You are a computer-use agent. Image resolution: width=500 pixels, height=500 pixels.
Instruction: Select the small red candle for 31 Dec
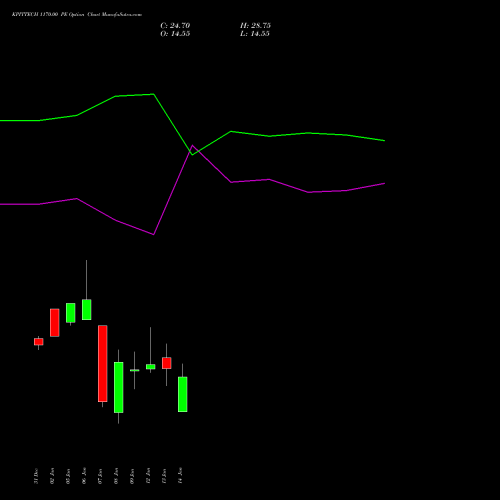[39, 342]
